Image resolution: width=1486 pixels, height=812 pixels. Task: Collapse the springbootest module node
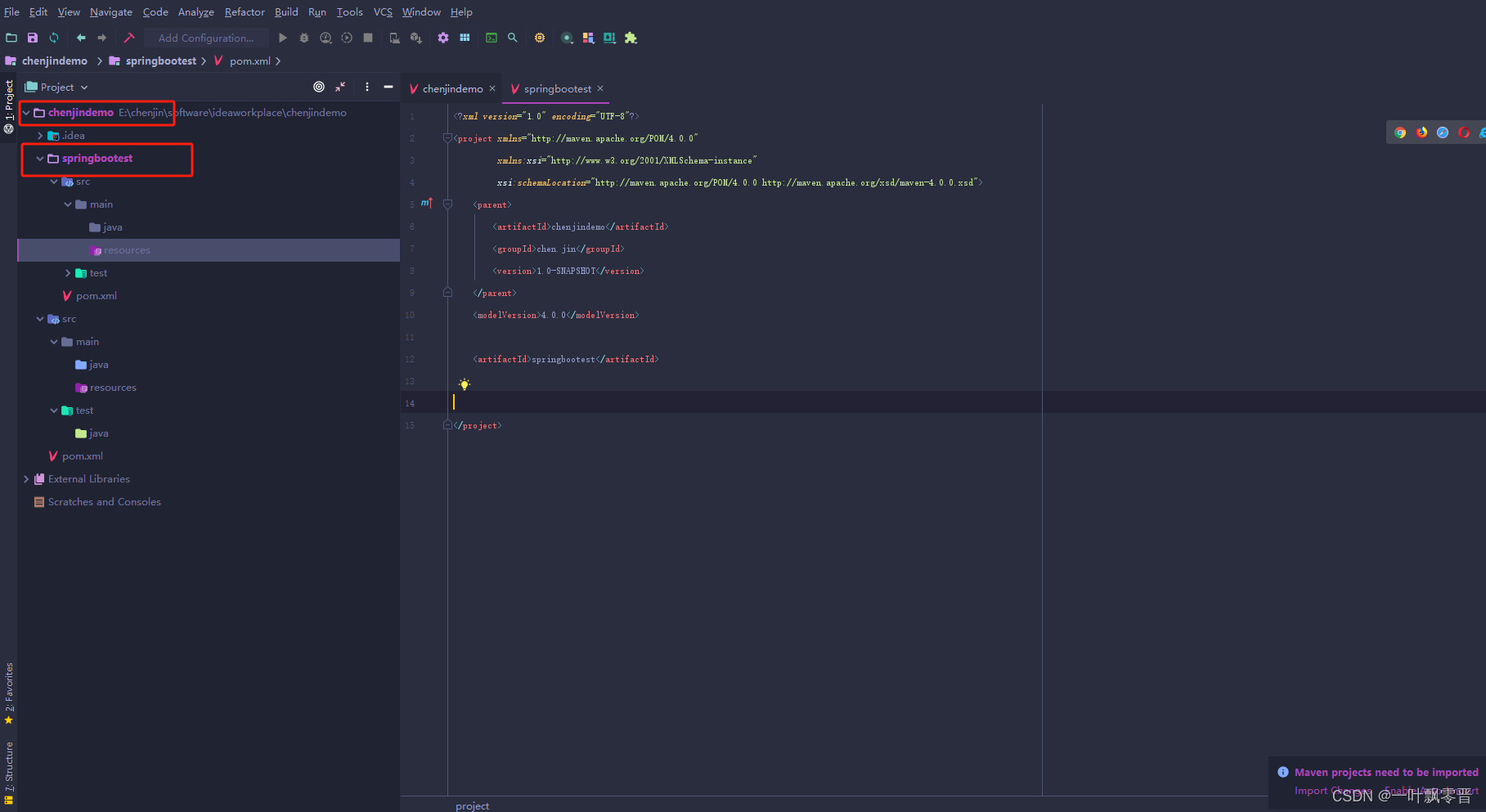pyautogui.click(x=40, y=159)
